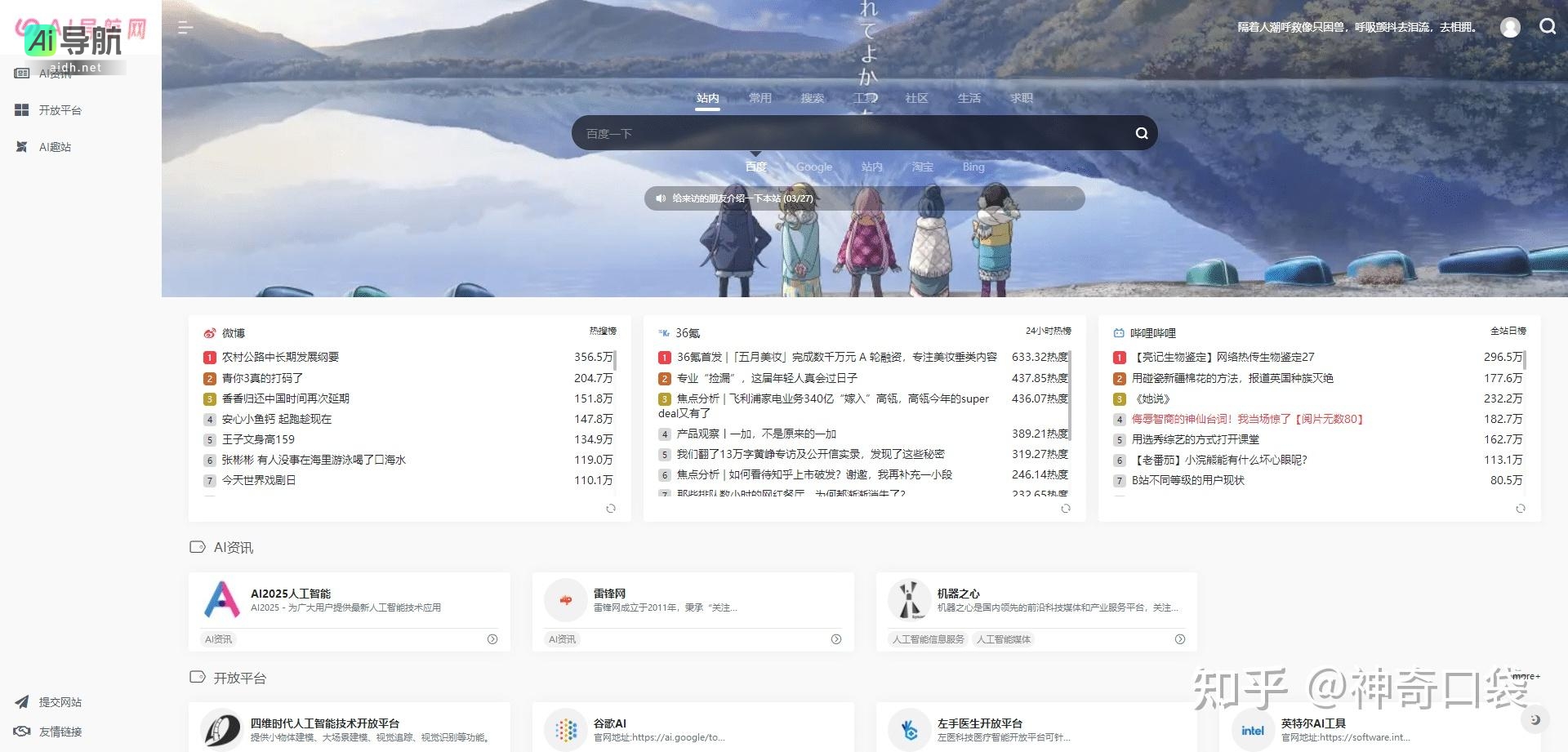Toggle the sidebar hamburger menu icon
Viewport: 1568px width, 752px height.
point(185,28)
